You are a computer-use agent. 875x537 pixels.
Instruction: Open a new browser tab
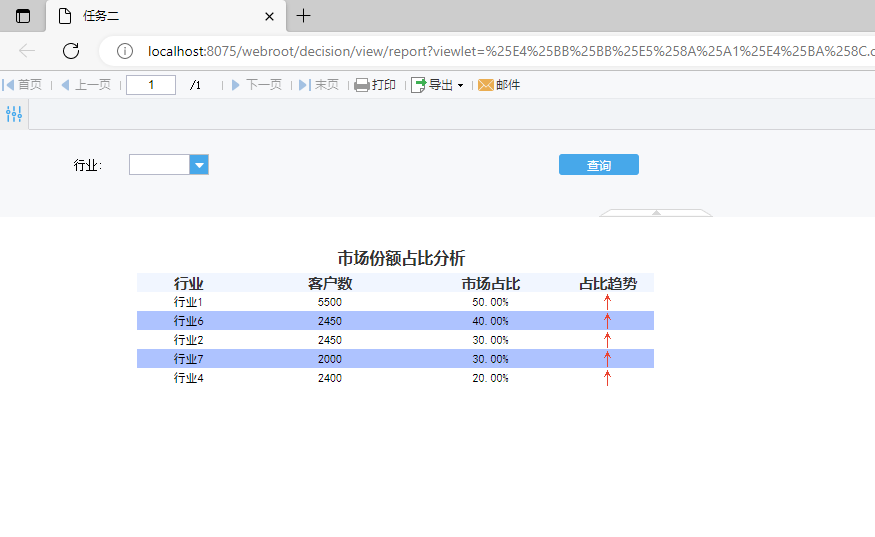coord(303,16)
